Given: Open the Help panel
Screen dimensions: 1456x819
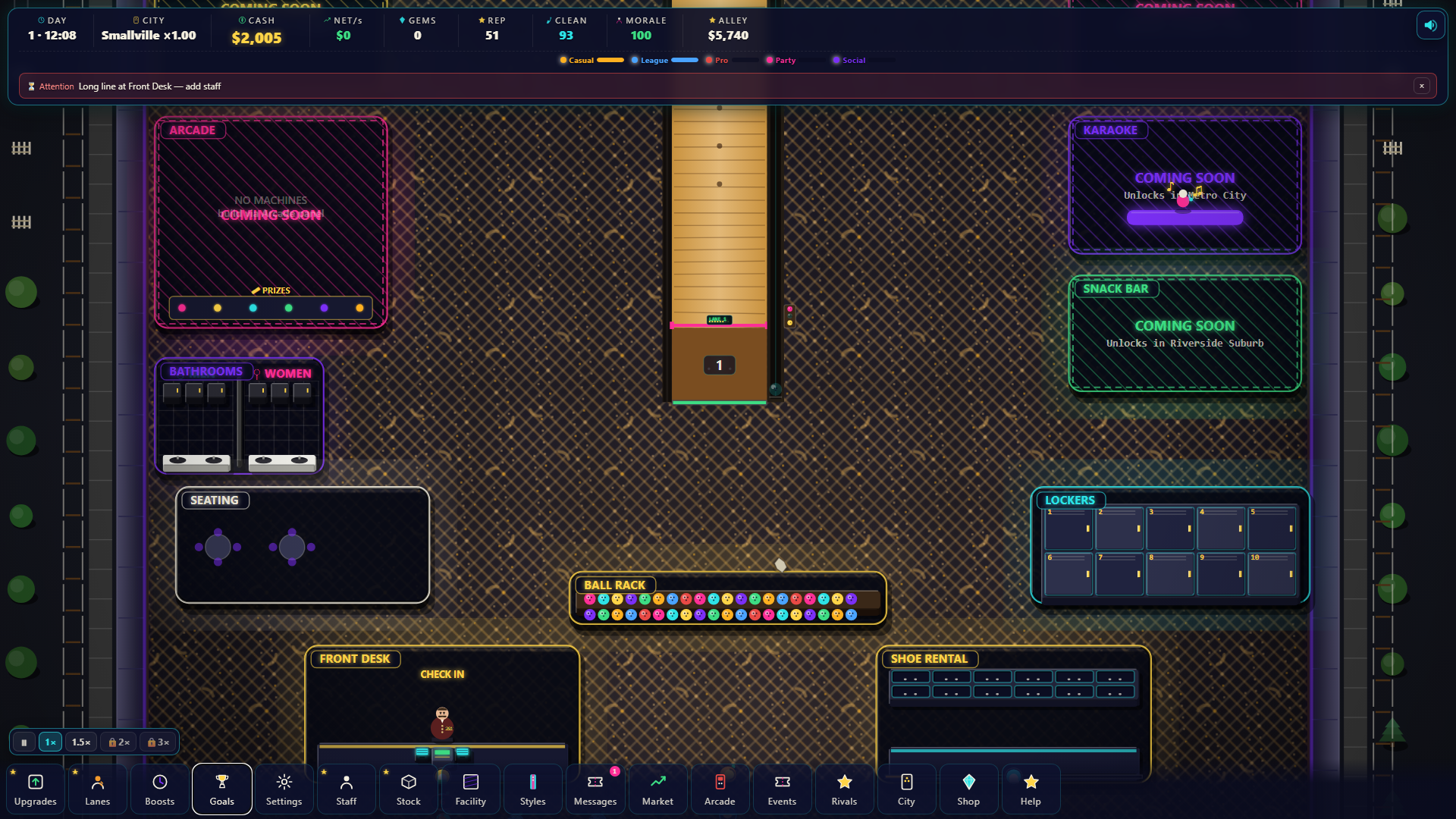Looking at the screenshot, I should 1031,789.
